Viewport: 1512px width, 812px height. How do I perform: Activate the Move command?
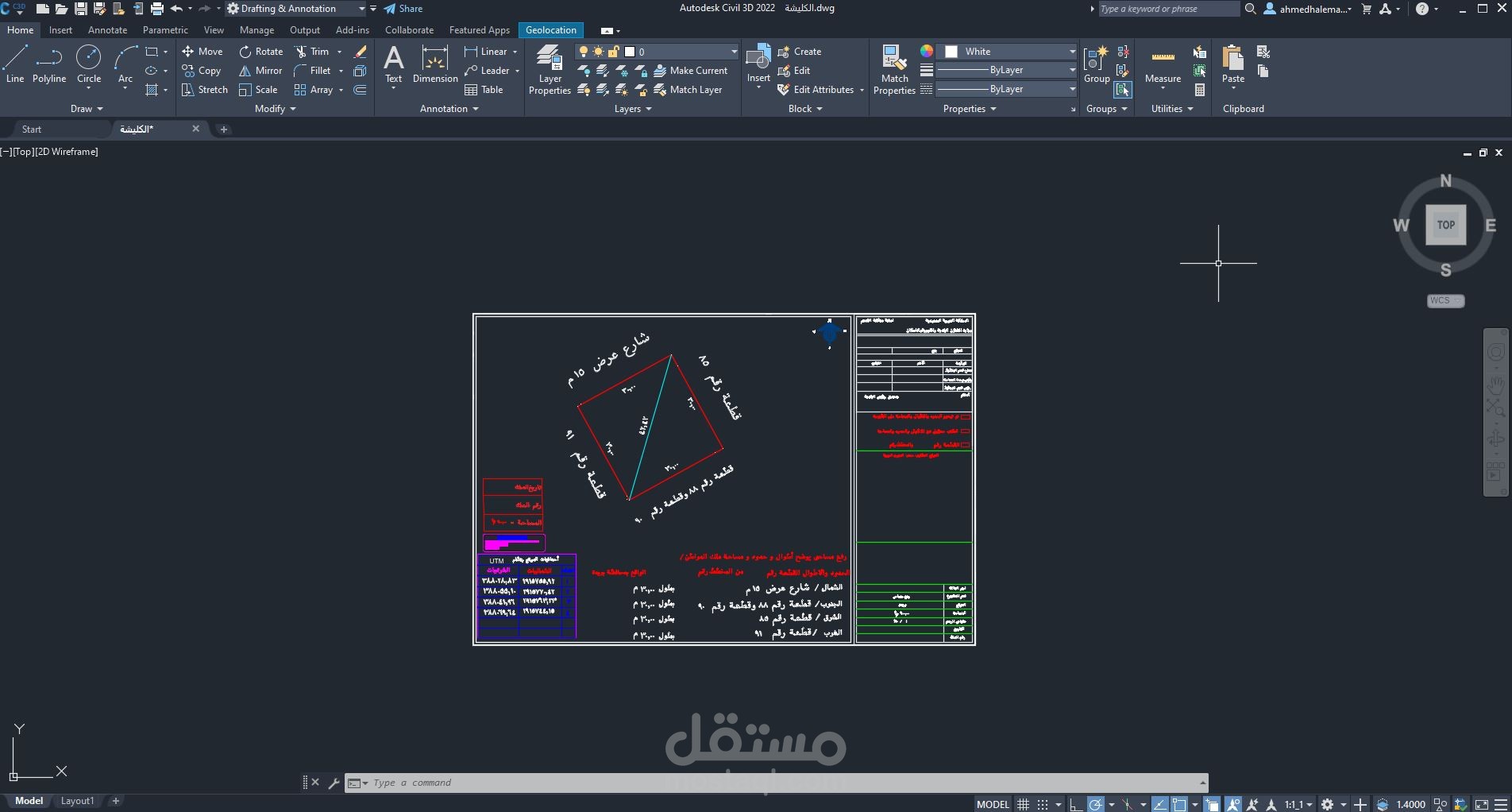202,51
